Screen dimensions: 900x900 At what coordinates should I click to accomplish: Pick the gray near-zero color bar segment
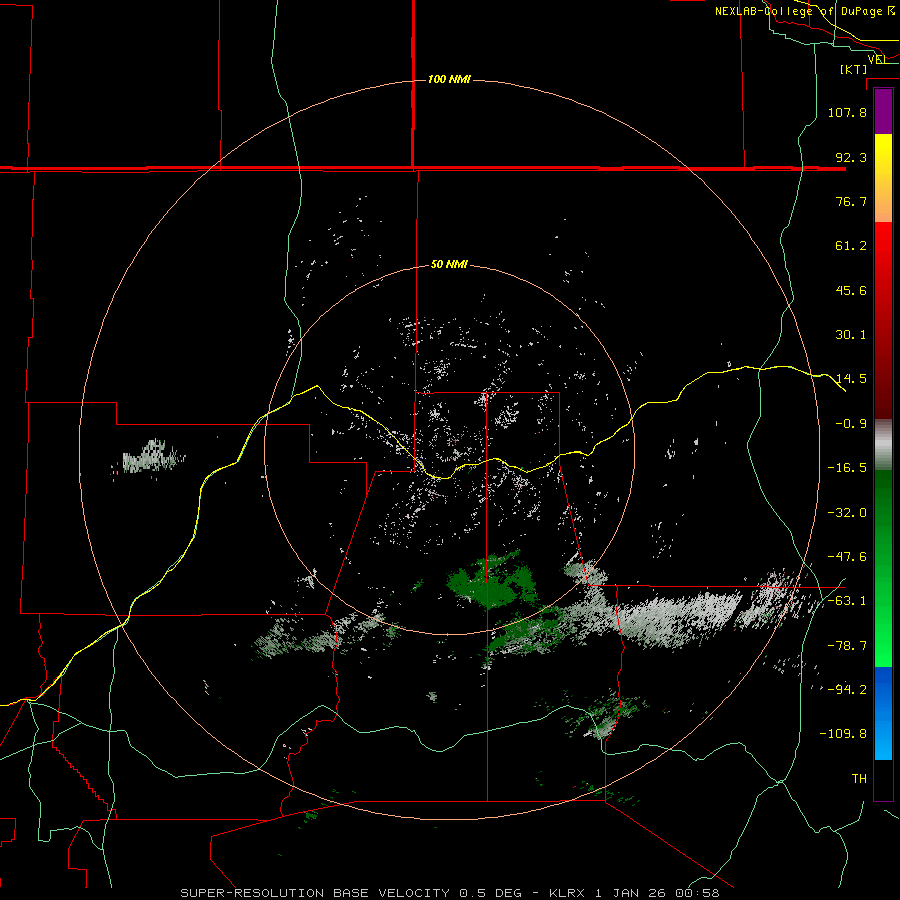tap(883, 445)
